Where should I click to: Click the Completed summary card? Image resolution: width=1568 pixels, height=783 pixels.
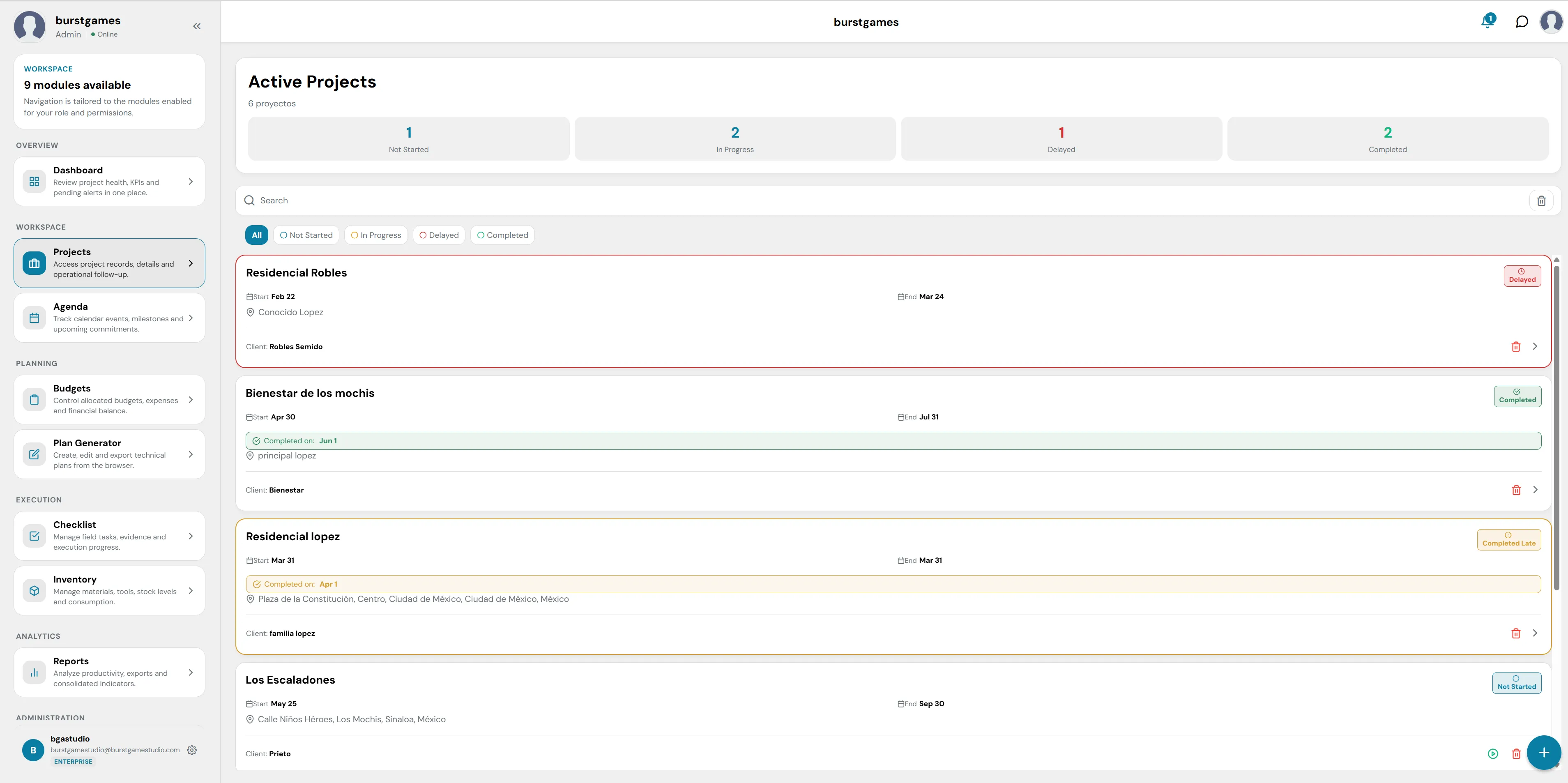point(1387,139)
